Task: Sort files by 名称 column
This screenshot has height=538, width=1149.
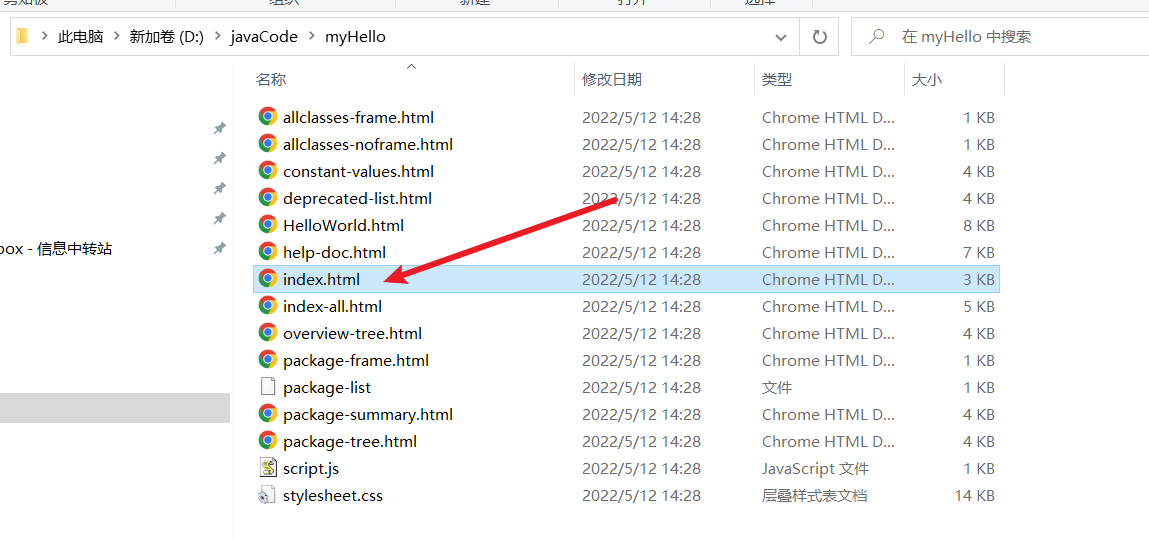Action: pyautogui.click(x=270, y=80)
